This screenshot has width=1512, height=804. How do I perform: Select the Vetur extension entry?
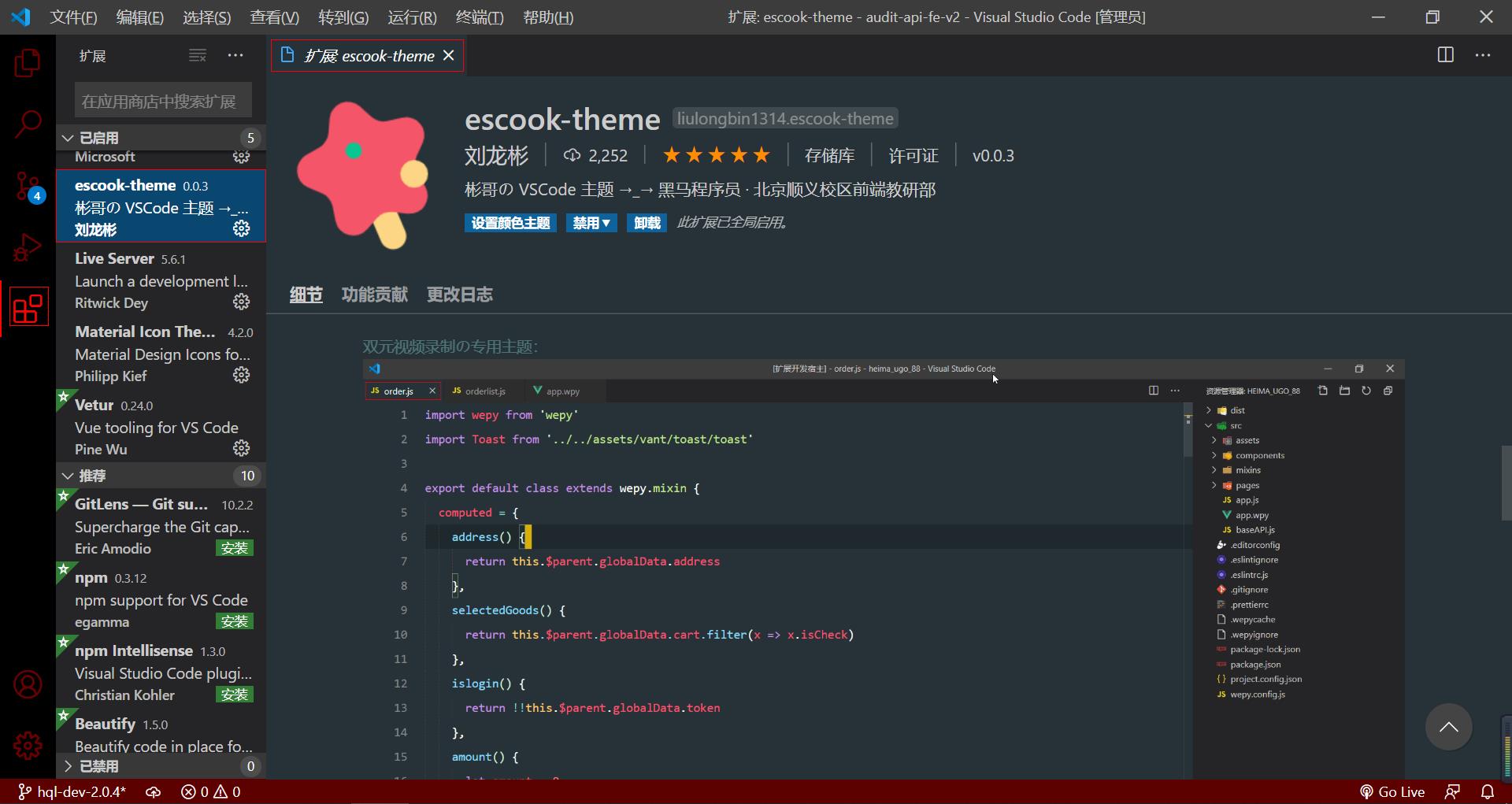[x=161, y=426]
